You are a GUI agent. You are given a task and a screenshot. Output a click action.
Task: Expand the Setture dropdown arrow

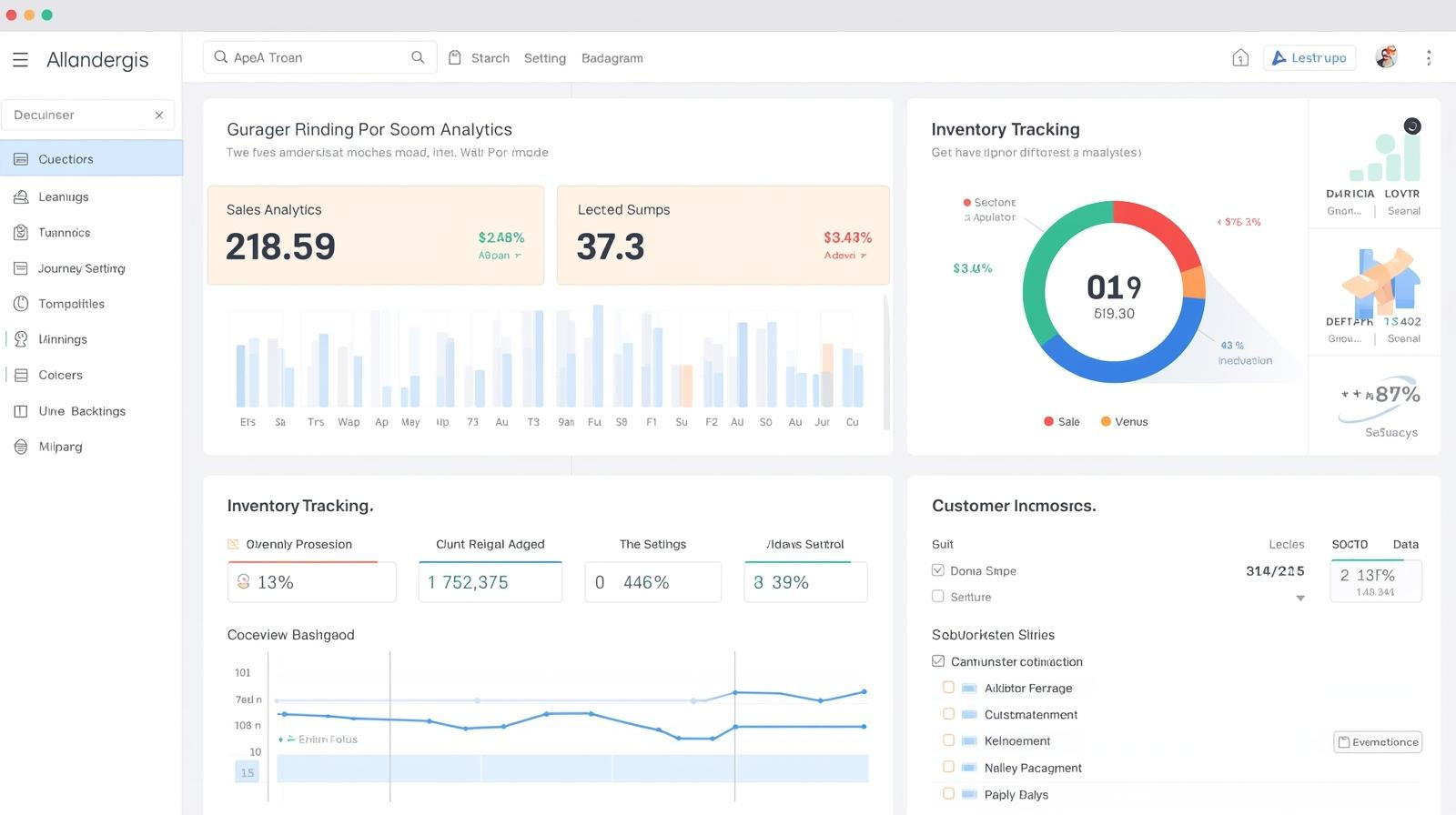pos(1300,599)
